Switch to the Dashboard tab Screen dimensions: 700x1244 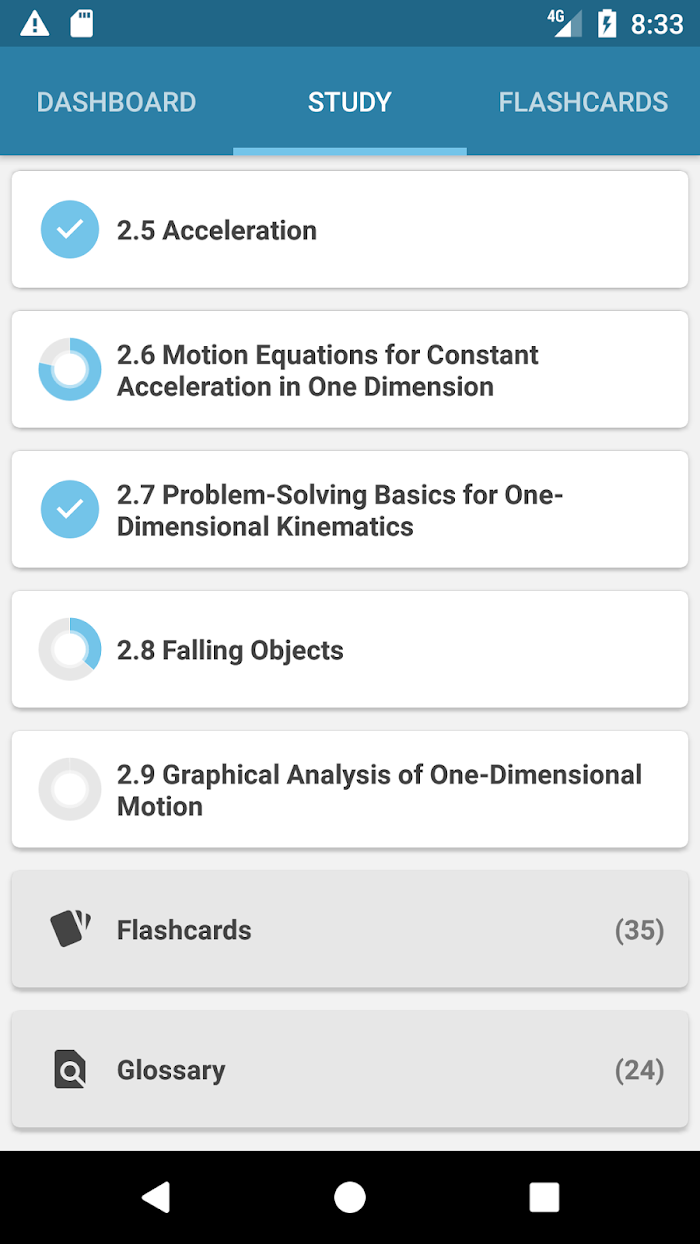point(116,102)
